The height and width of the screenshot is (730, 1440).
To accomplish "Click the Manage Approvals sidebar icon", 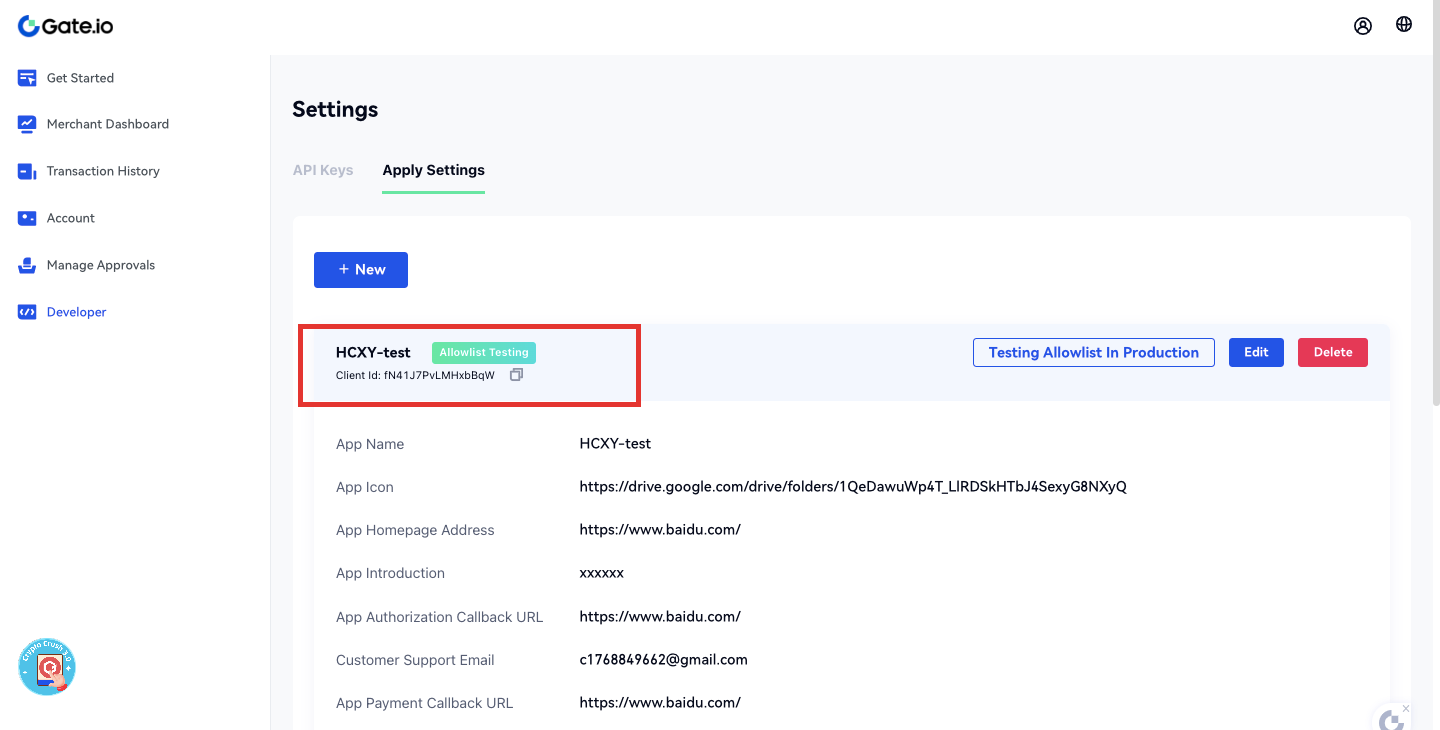I will (x=27, y=265).
